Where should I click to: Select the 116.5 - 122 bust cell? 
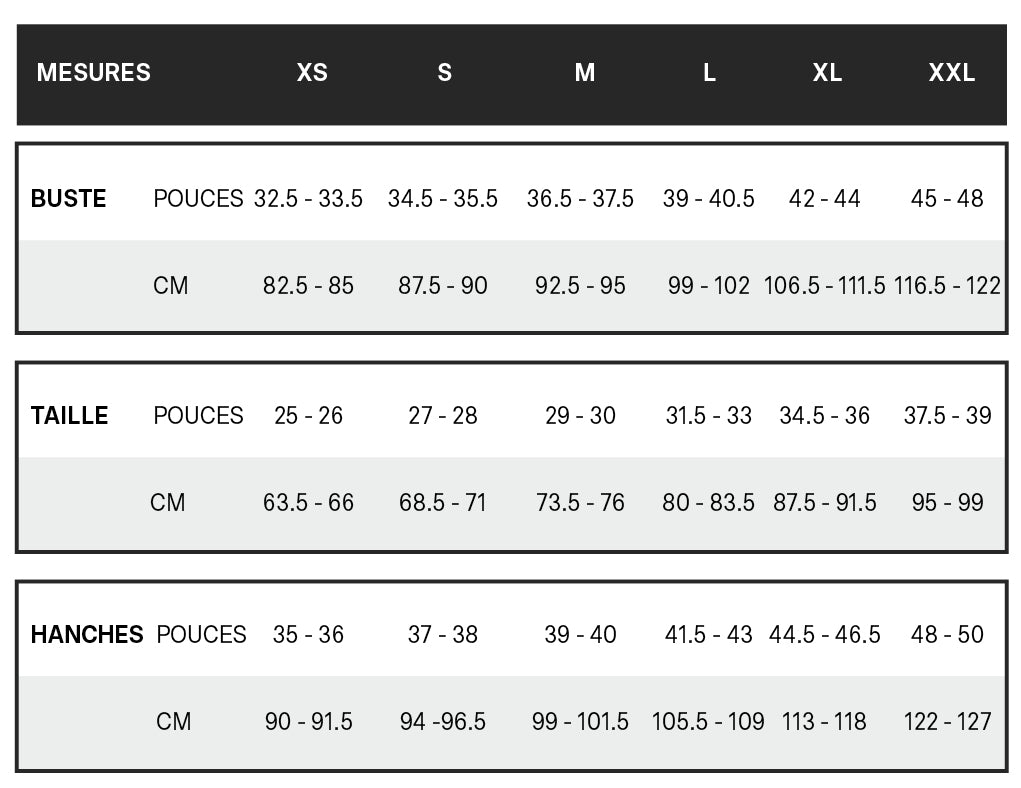pos(947,286)
